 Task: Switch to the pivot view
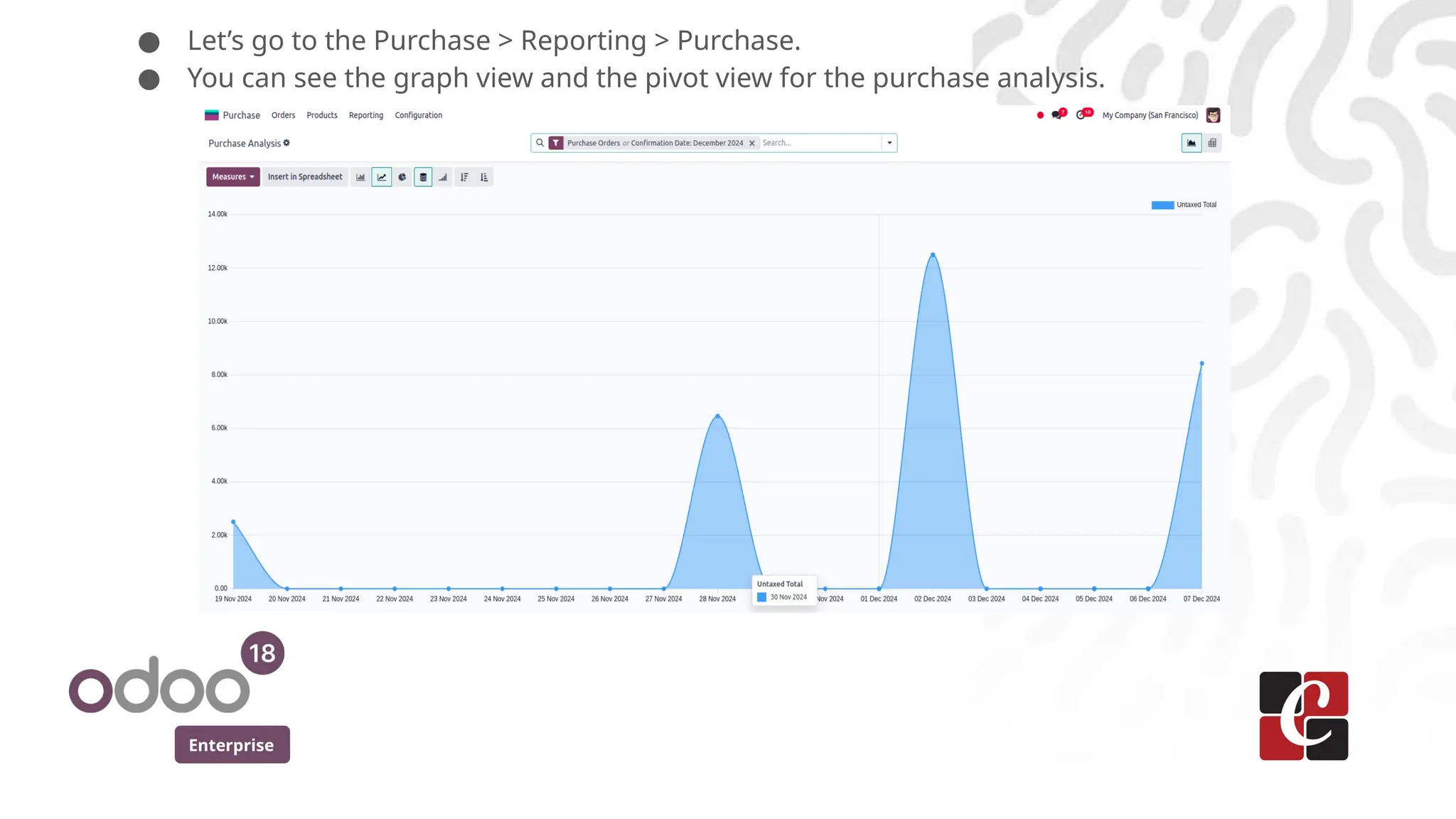(x=1212, y=143)
